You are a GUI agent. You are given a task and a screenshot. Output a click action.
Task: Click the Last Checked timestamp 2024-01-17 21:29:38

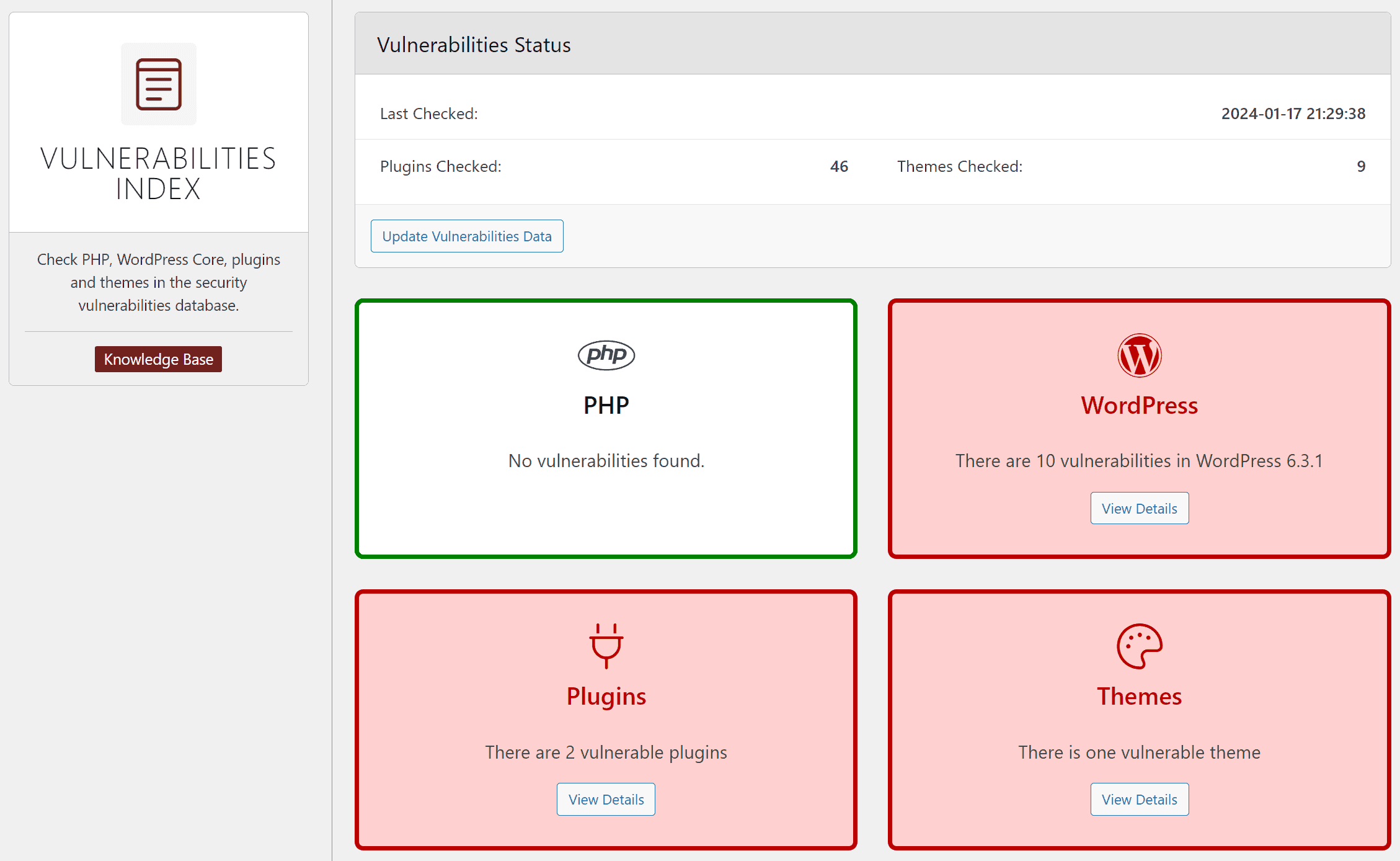click(x=1293, y=114)
